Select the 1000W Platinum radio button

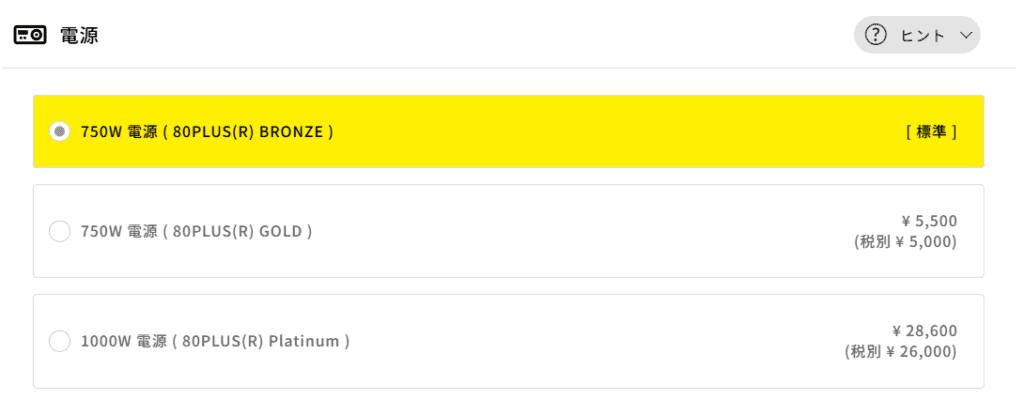click(x=59, y=341)
